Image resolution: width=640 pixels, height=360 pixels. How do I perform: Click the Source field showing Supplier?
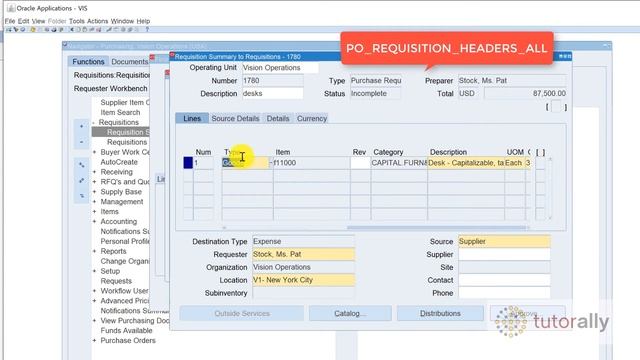point(504,241)
